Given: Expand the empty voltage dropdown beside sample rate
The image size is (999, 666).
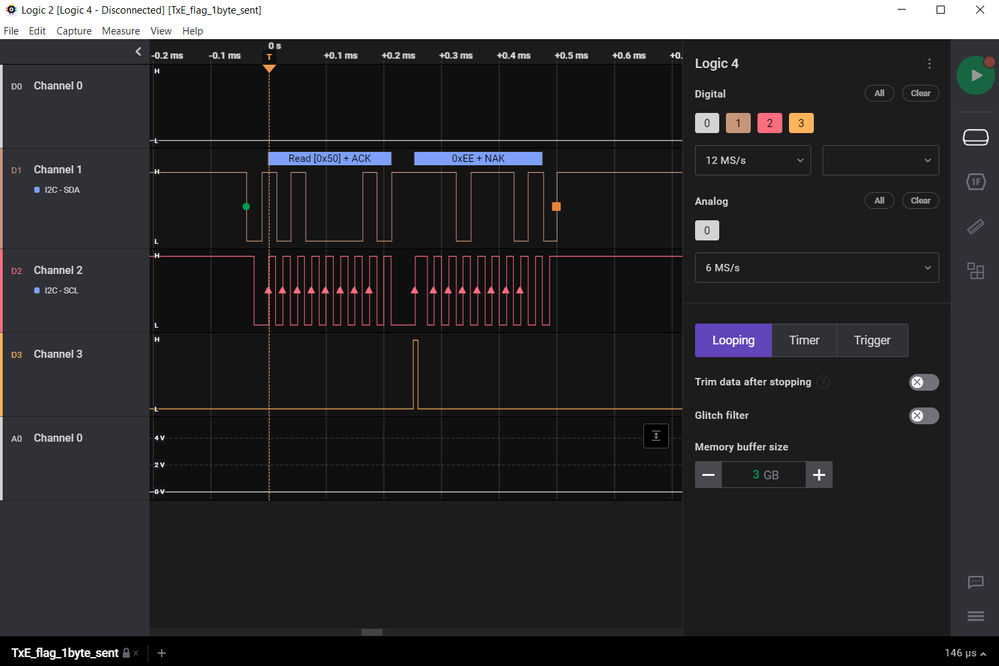Looking at the screenshot, I should (880, 160).
